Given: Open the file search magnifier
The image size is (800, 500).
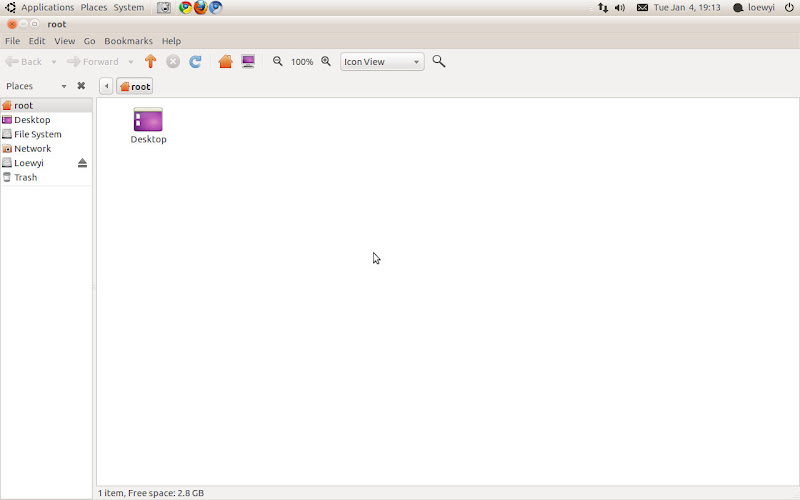Looking at the screenshot, I should [x=439, y=61].
